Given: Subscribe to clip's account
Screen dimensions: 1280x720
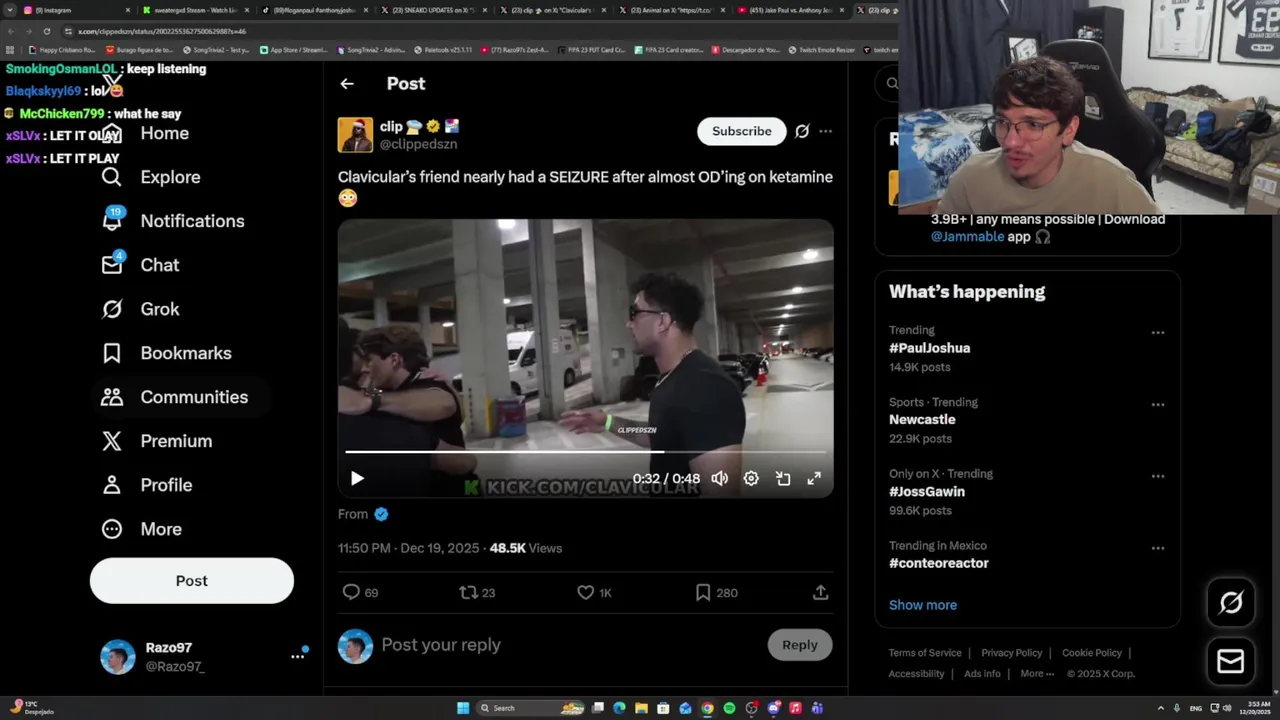Looking at the screenshot, I should (x=742, y=131).
